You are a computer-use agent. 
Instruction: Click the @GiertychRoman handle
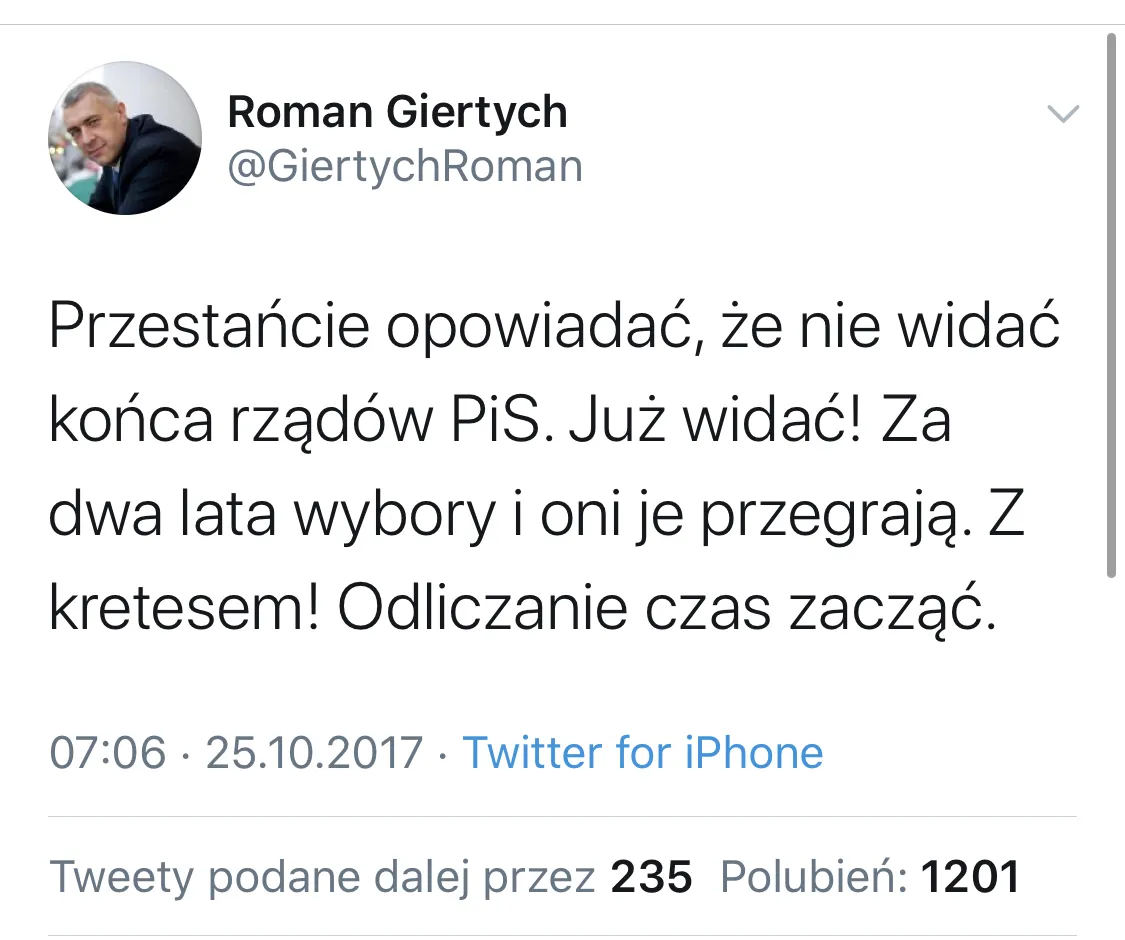pos(405,166)
